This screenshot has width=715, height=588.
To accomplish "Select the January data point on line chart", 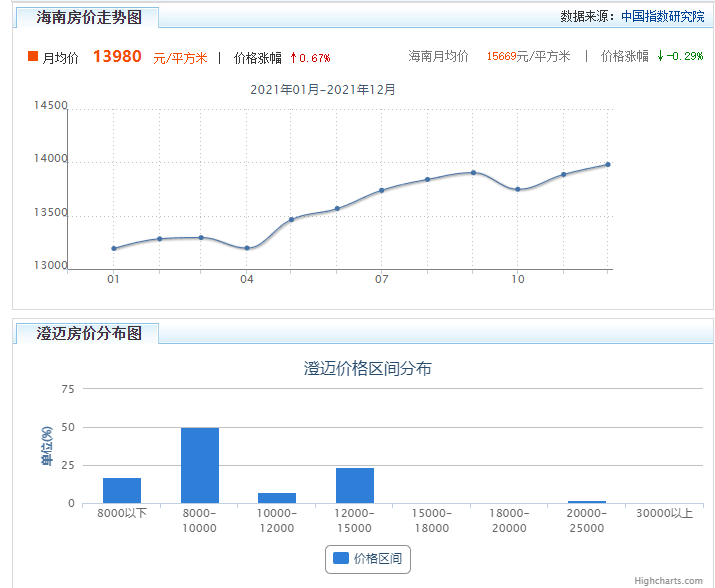I will (x=114, y=249).
